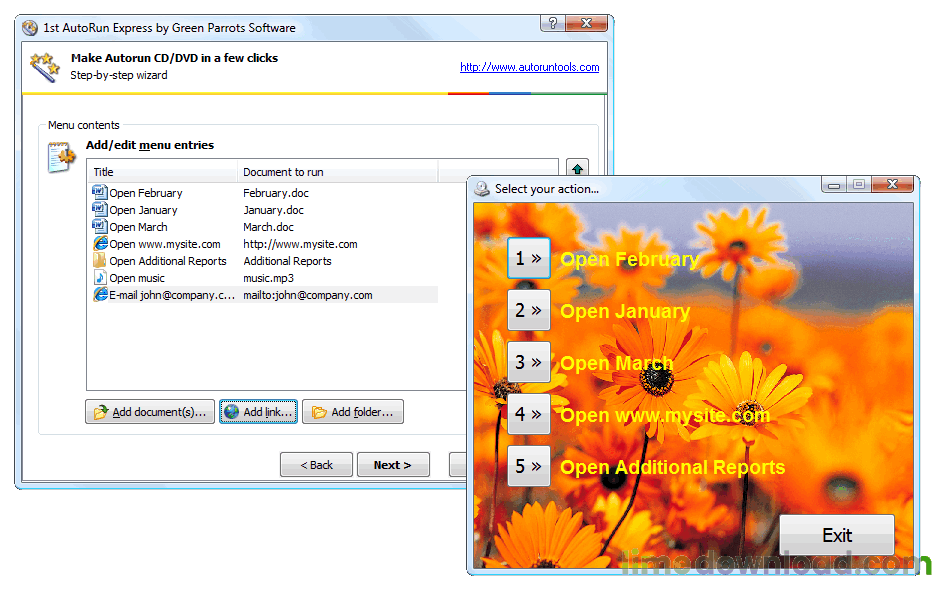Click the folder icon beside Open Additional Reports

click(x=99, y=260)
